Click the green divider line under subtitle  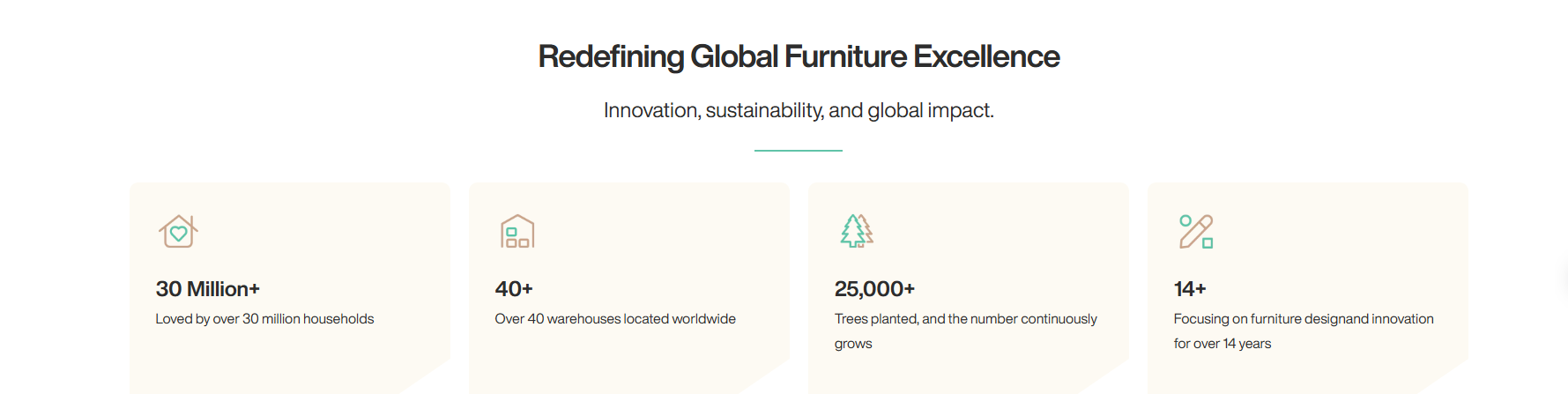click(x=799, y=151)
